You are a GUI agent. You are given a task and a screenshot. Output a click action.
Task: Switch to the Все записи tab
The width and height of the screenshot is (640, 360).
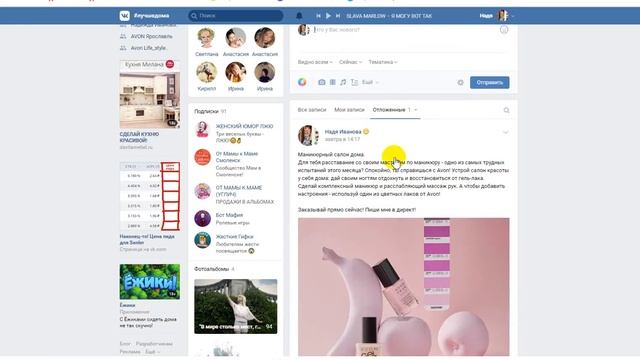tap(312, 110)
